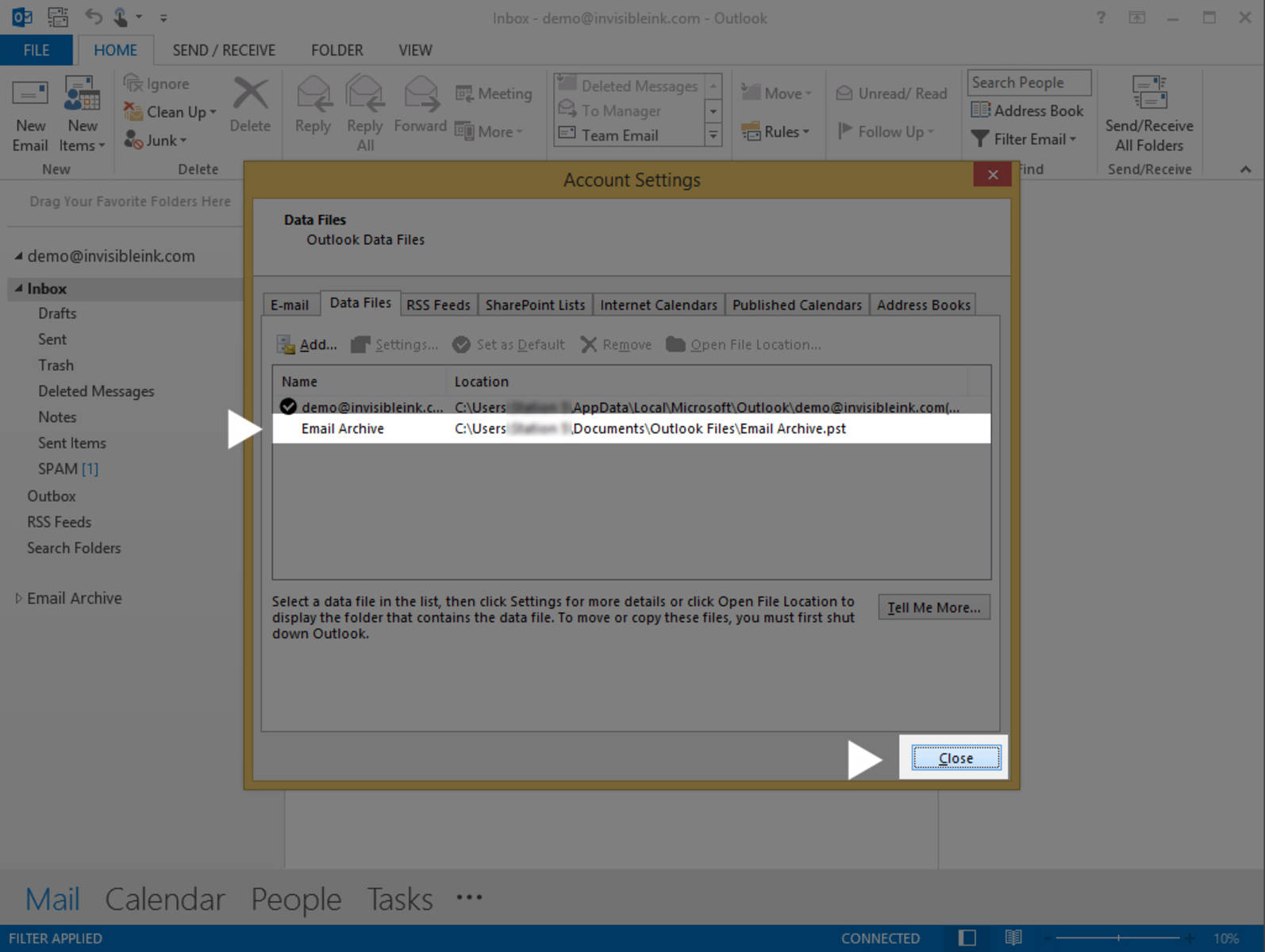Select the Email Archive data file row
The height and width of the screenshot is (952, 1265).
[x=632, y=428]
